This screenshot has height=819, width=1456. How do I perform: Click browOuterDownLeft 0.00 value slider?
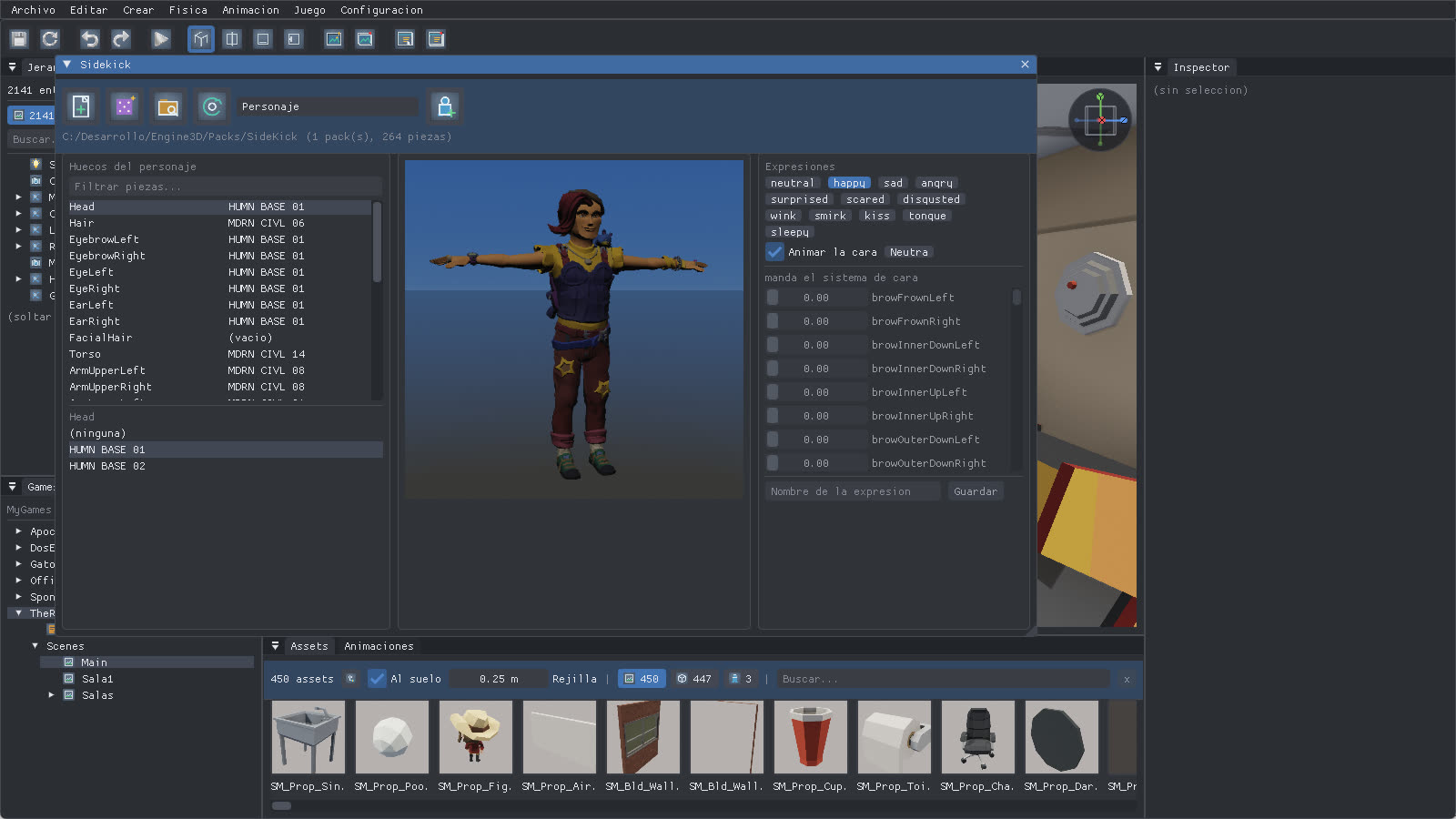click(816, 440)
